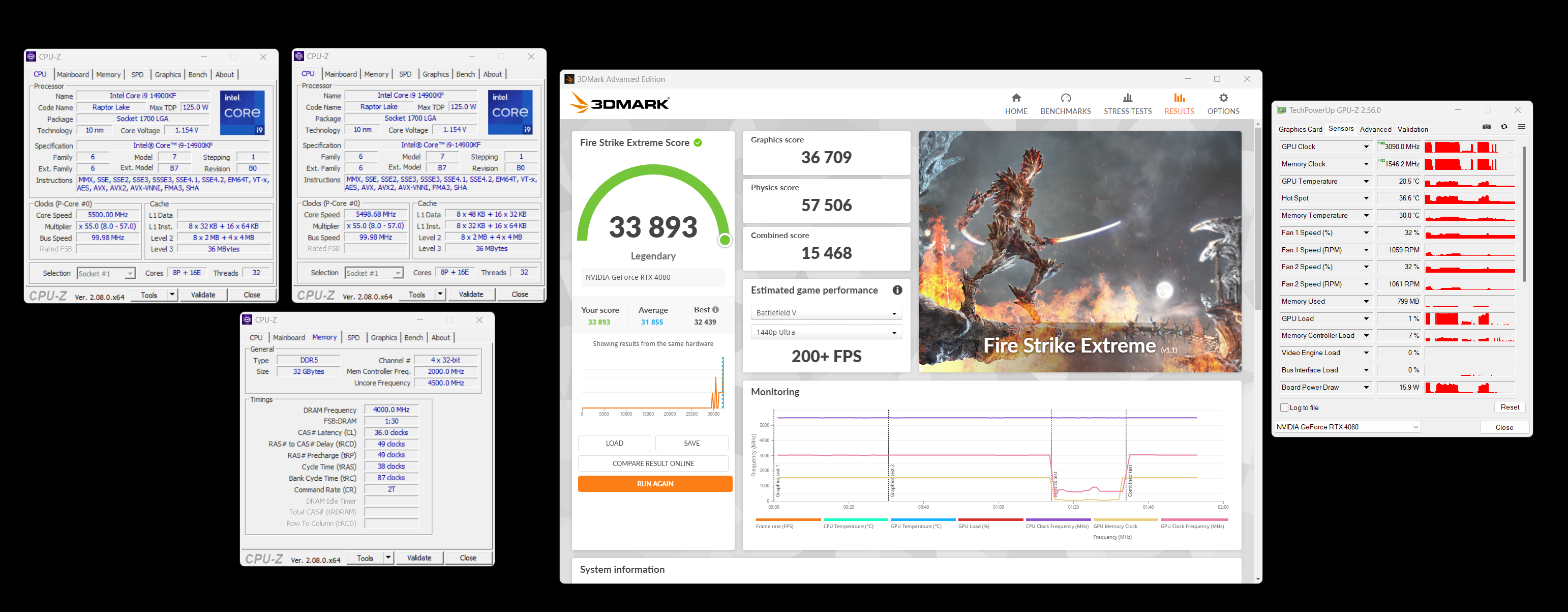Click the info icon beside Estimated game performance
This screenshot has width=1568, height=612.
pos(897,290)
